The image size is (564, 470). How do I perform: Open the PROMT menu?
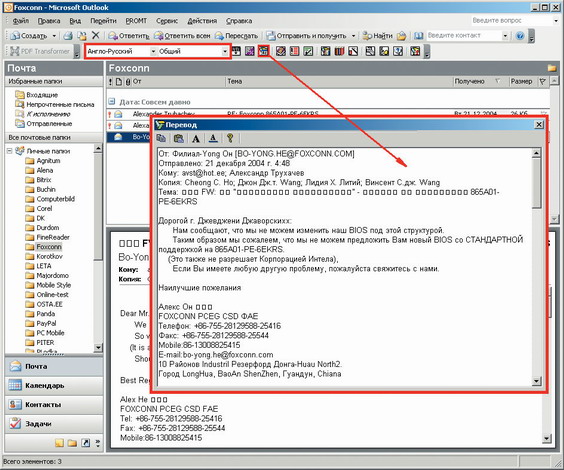[136, 21]
